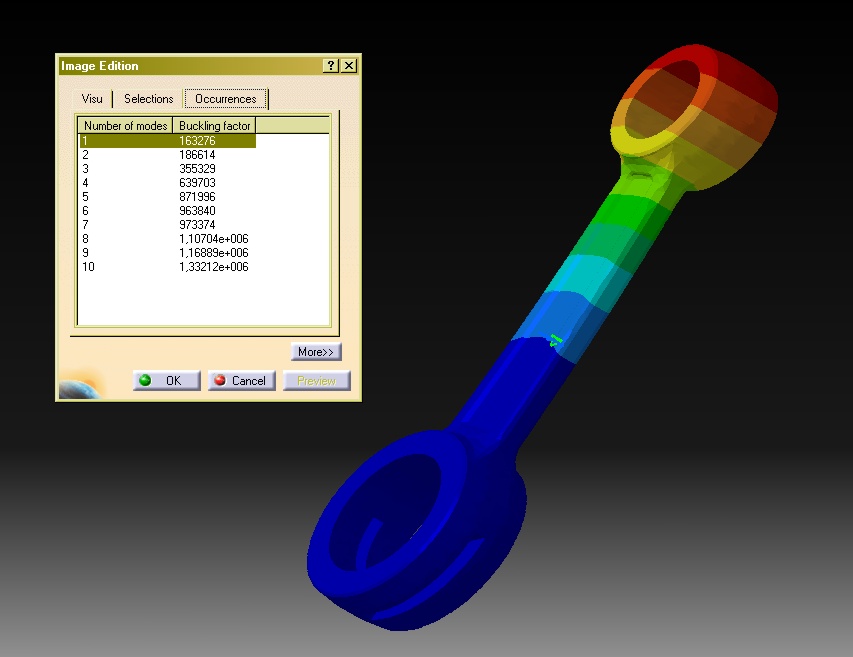Select mode 1 with factor 163276

pos(167,141)
